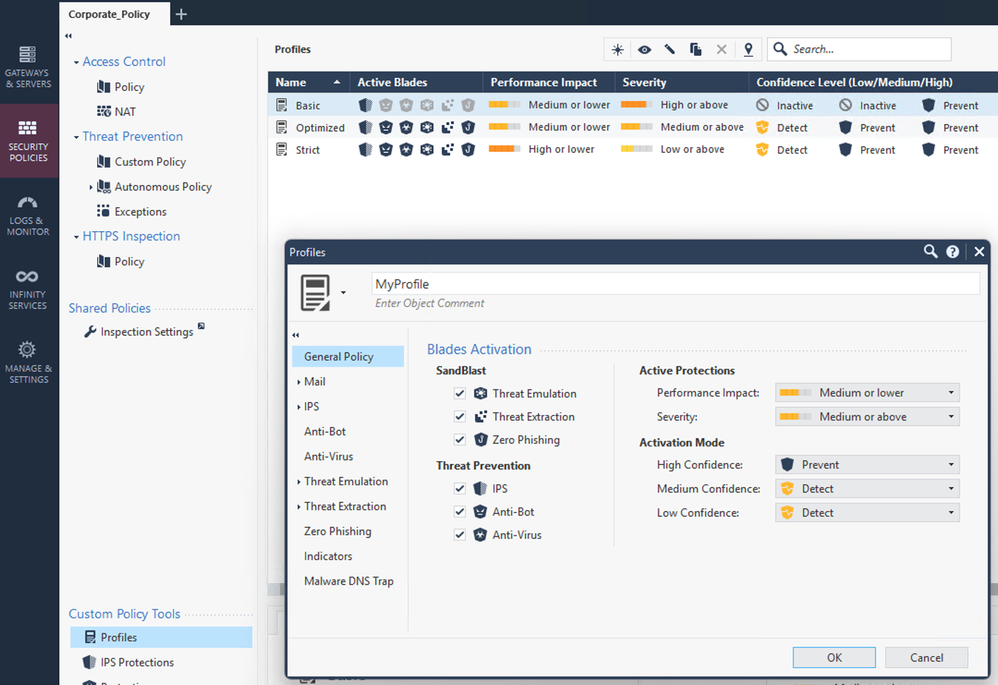Collapse the dialog category pane with double-arrow
This screenshot has height=685, width=998.
click(296, 335)
